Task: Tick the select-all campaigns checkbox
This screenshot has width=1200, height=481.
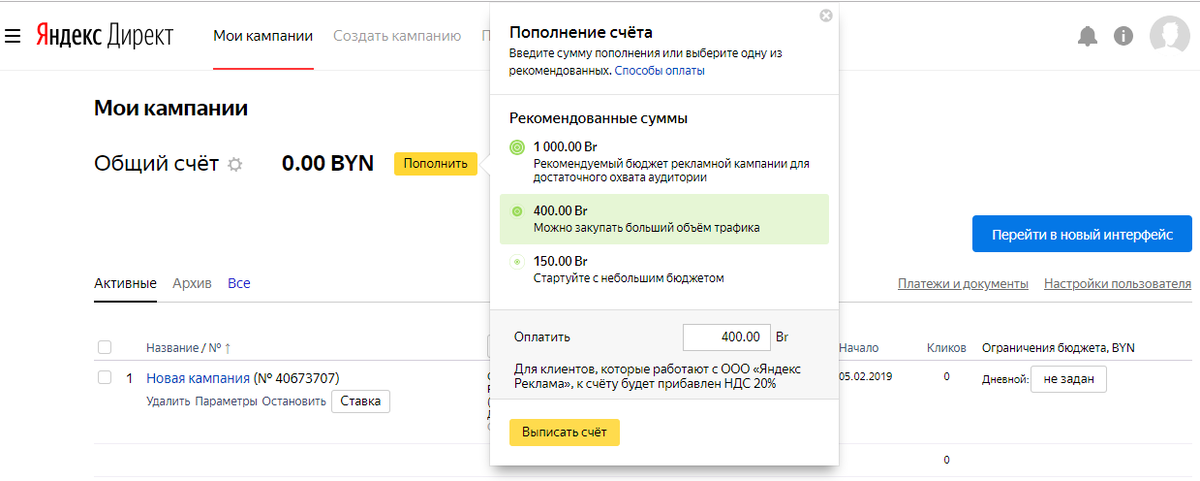Action: point(104,347)
